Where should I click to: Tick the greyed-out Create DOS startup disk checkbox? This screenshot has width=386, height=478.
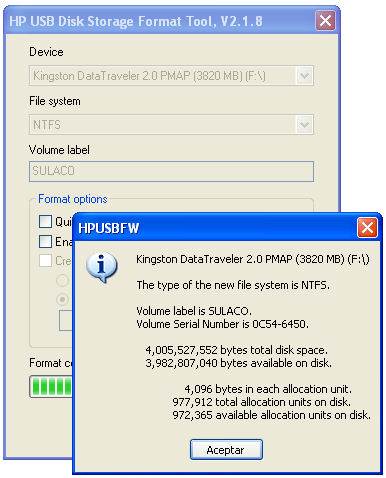(x=45, y=261)
